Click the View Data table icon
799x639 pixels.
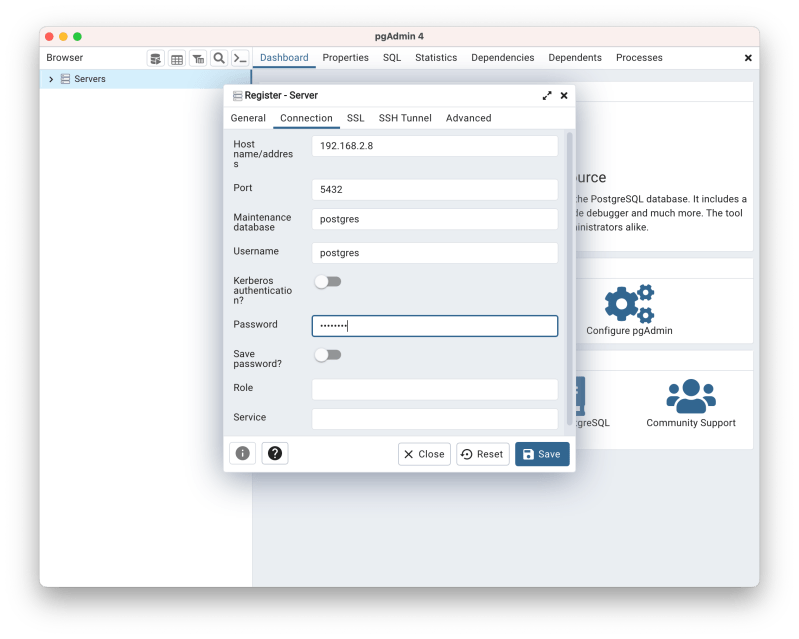click(177, 59)
